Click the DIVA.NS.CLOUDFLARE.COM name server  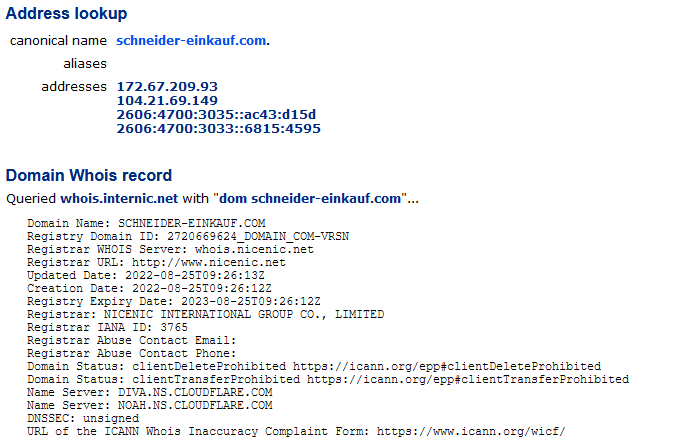195,392
